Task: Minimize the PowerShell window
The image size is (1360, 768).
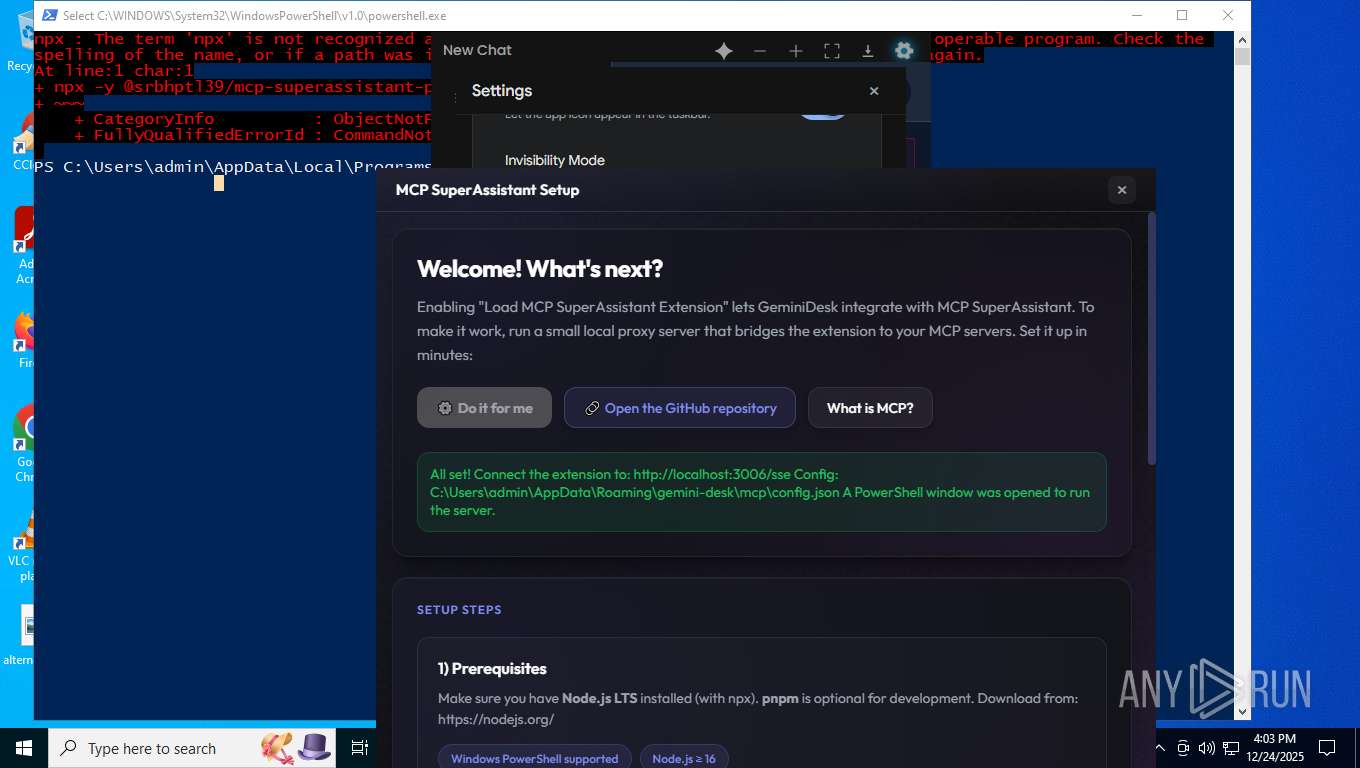Action: tap(1137, 15)
